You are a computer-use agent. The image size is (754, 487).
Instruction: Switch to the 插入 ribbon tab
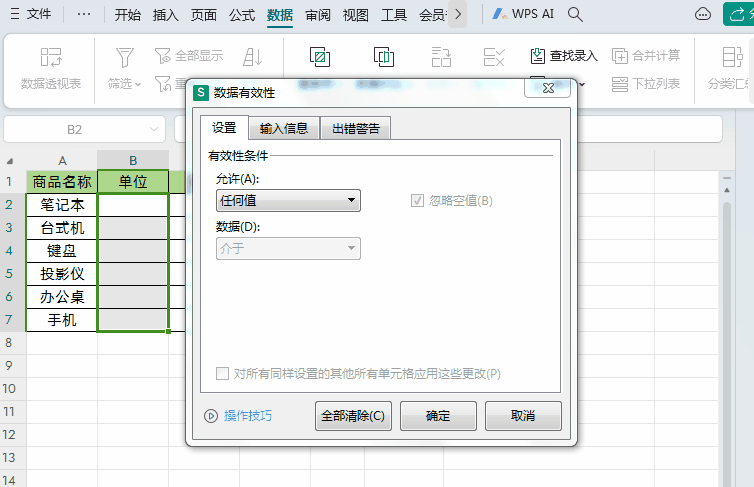pyautogui.click(x=165, y=15)
